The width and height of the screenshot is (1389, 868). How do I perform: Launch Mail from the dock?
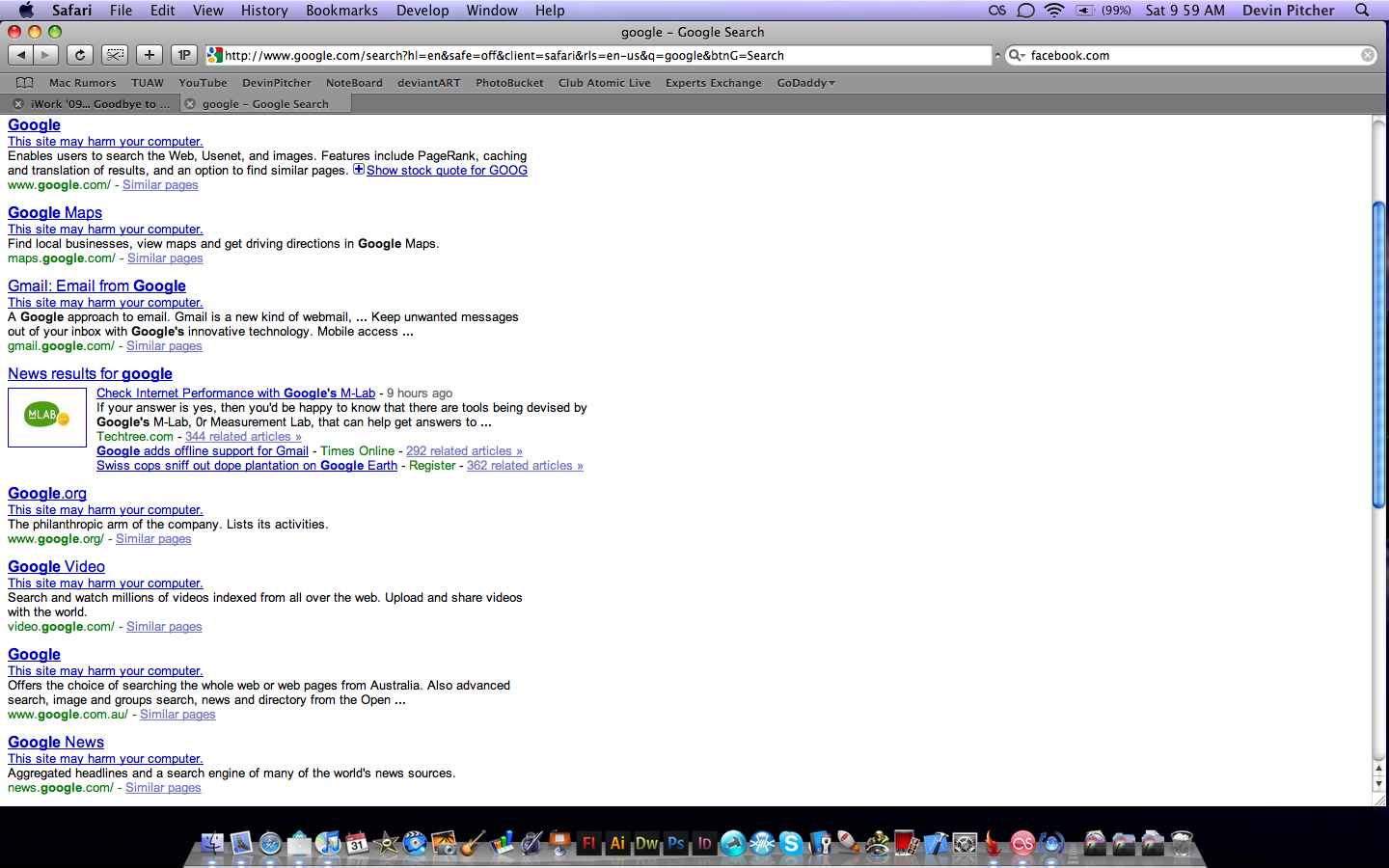tap(242, 844)
